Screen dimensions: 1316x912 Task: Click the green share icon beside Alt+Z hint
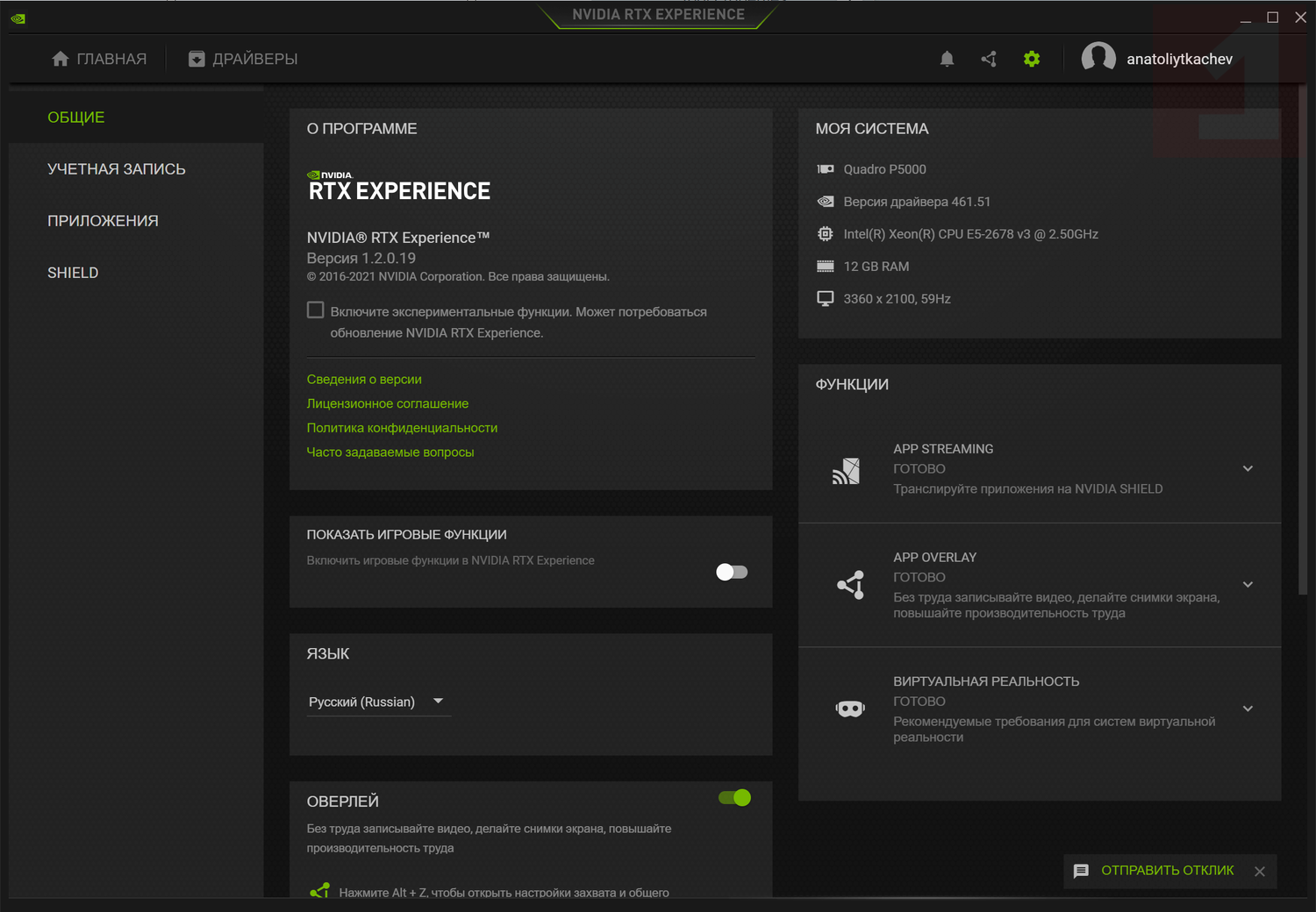point(320,891)
